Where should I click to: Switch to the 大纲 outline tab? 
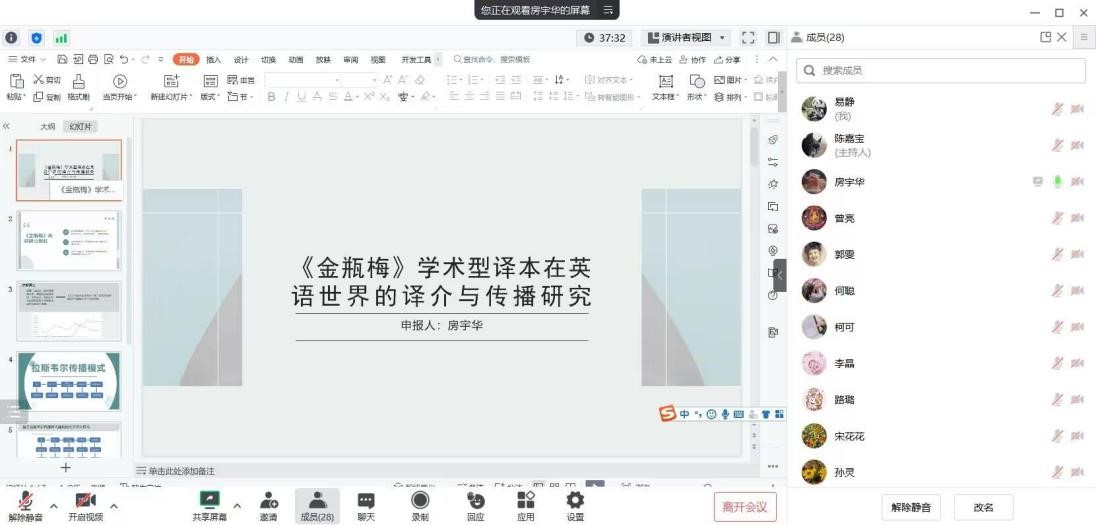pyautogui.click(x=47, y=127)
